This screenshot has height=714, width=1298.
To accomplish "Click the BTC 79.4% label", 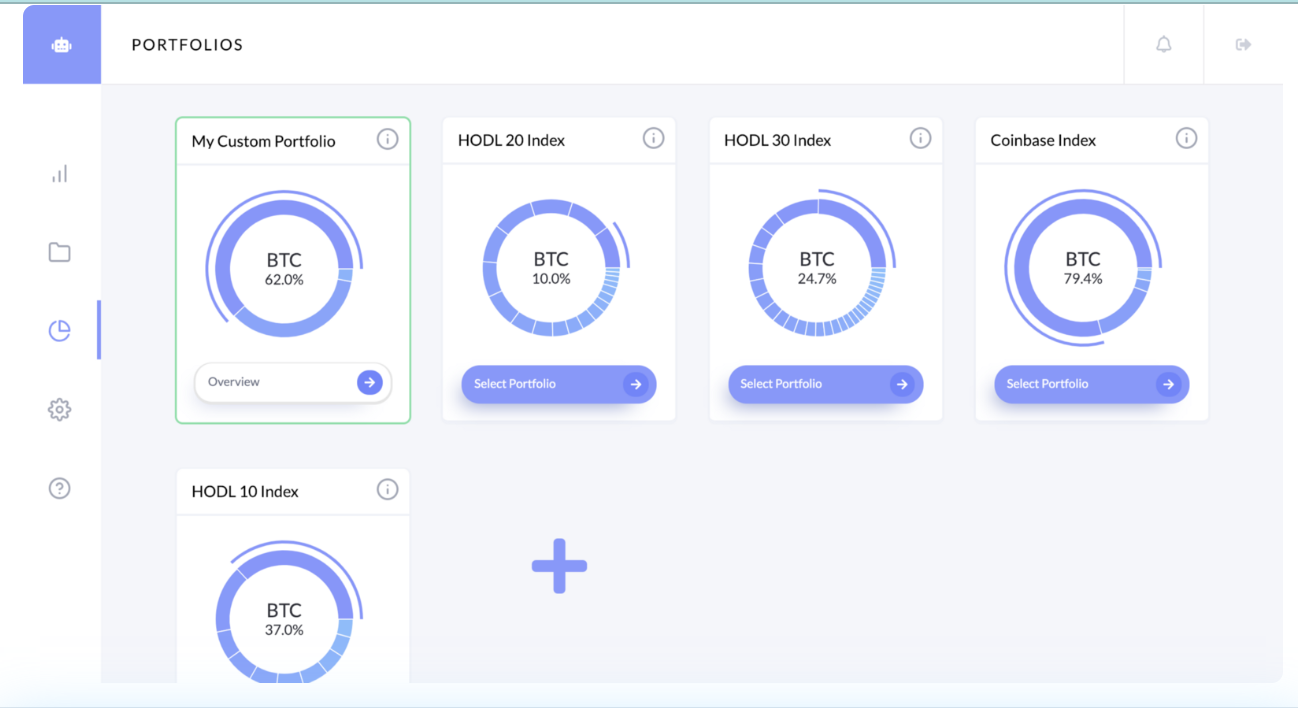I will tap(1083, 268).
